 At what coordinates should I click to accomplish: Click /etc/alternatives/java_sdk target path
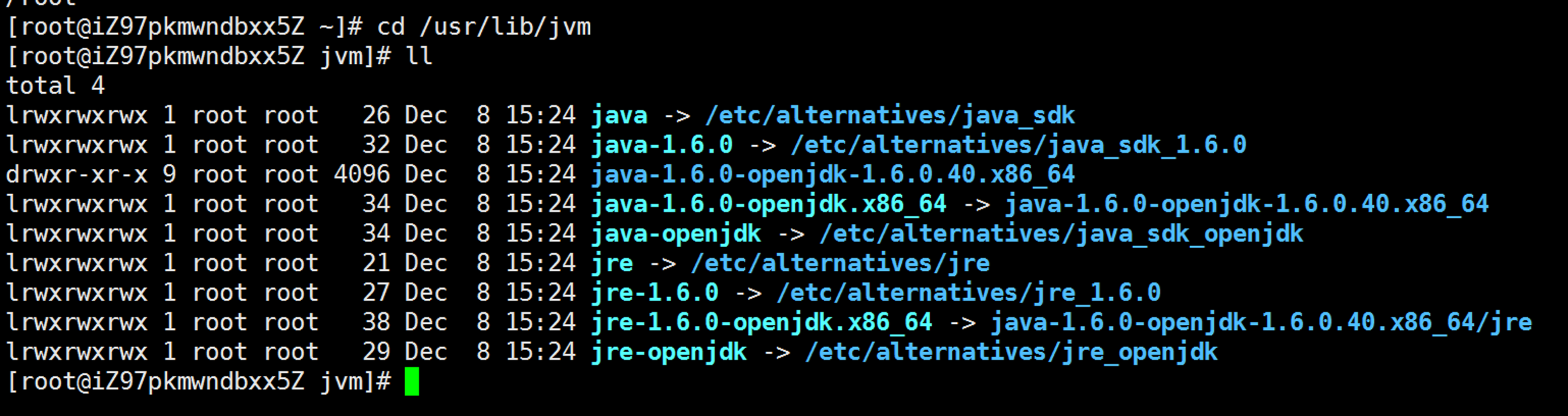pyautogui.click(x=890, y=115)
